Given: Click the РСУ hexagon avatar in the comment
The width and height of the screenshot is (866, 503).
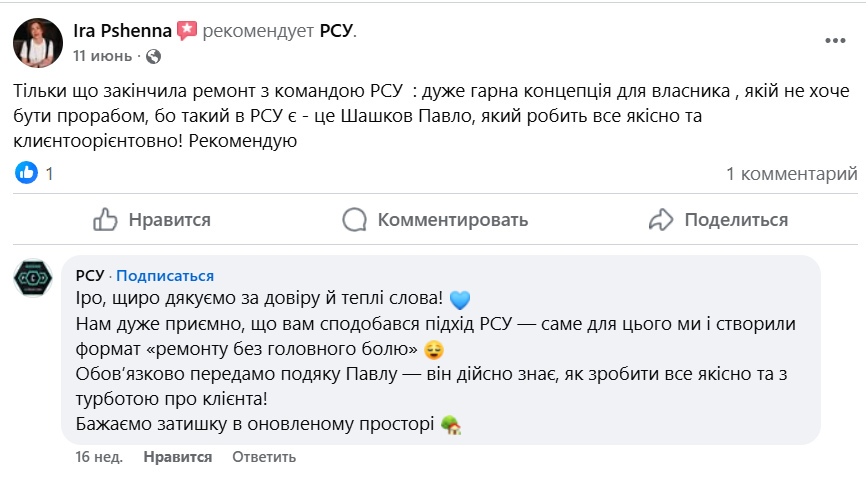Looking at the screenshot, I should coord(32,277).
